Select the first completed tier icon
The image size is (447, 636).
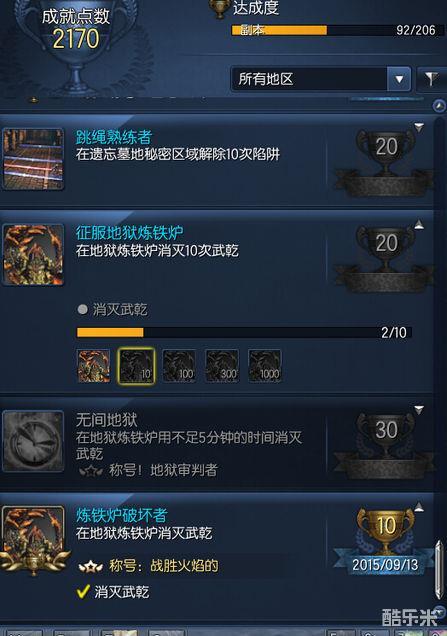click(93, 366)
